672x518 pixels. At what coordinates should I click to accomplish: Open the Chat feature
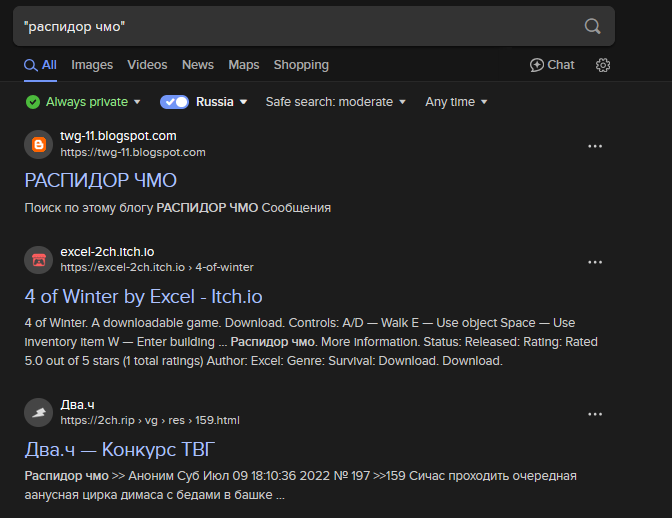click(x=552, y=65)
